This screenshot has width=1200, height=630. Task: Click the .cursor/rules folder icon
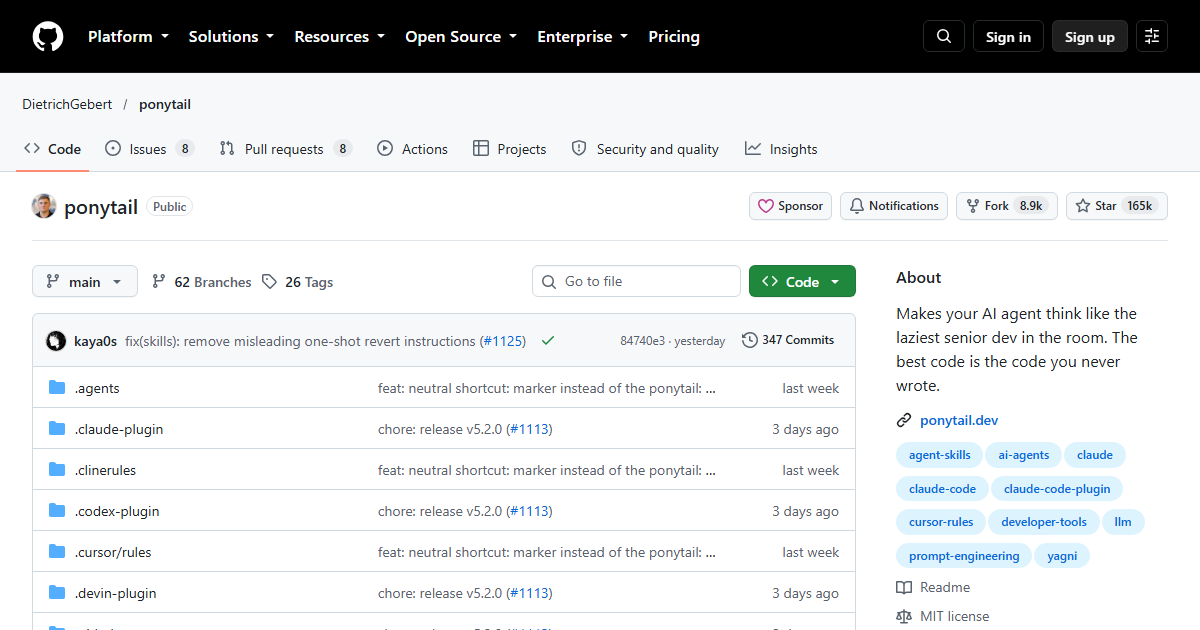coord(57,552)
